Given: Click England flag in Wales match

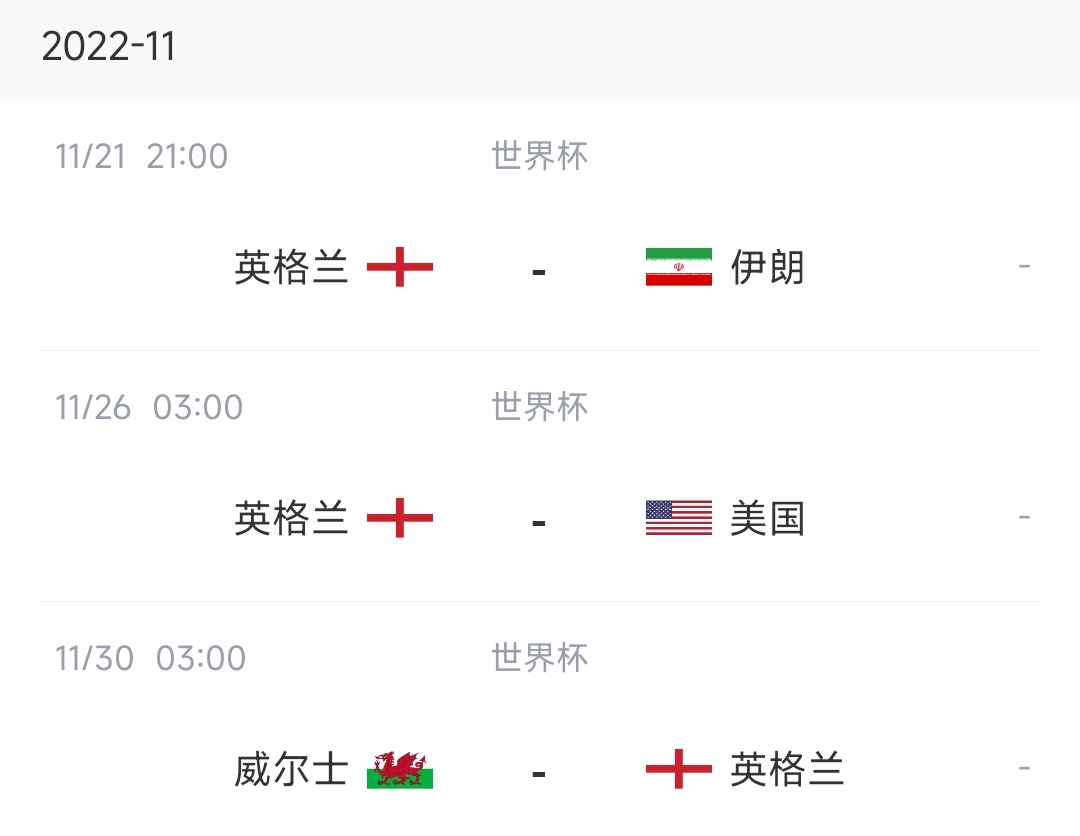Looking at the screenshot, I should (x=678, y=769).
